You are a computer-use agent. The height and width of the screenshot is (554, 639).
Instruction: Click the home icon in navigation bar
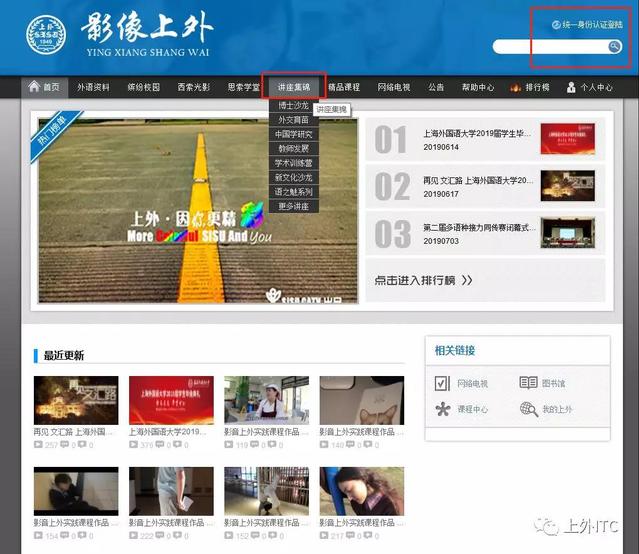(34, 86)
